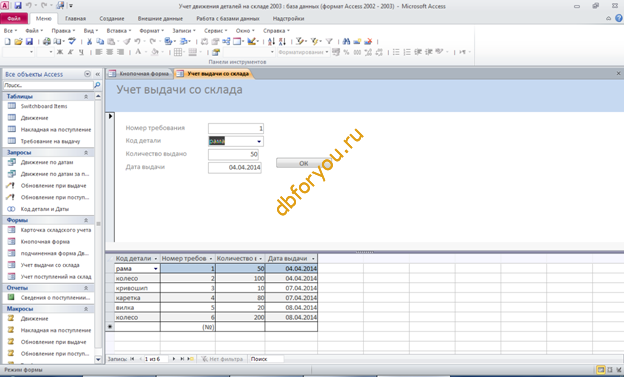This screenshot has width=624, height=377.
Task: Open Все объекты Access pane menu arrow
Action: click(87, 74)
